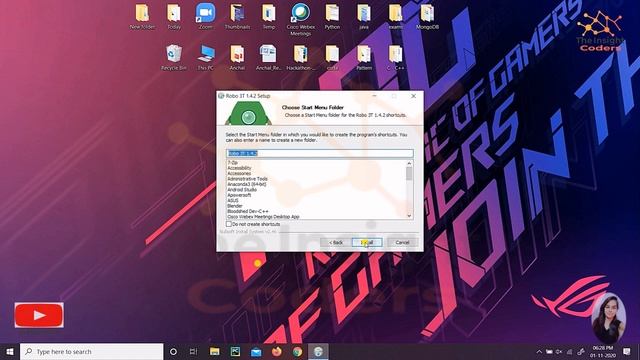Screen dimensions: 640x360
Task: Open the Anchal_Re... document icon
Action: tap(269, 57)
